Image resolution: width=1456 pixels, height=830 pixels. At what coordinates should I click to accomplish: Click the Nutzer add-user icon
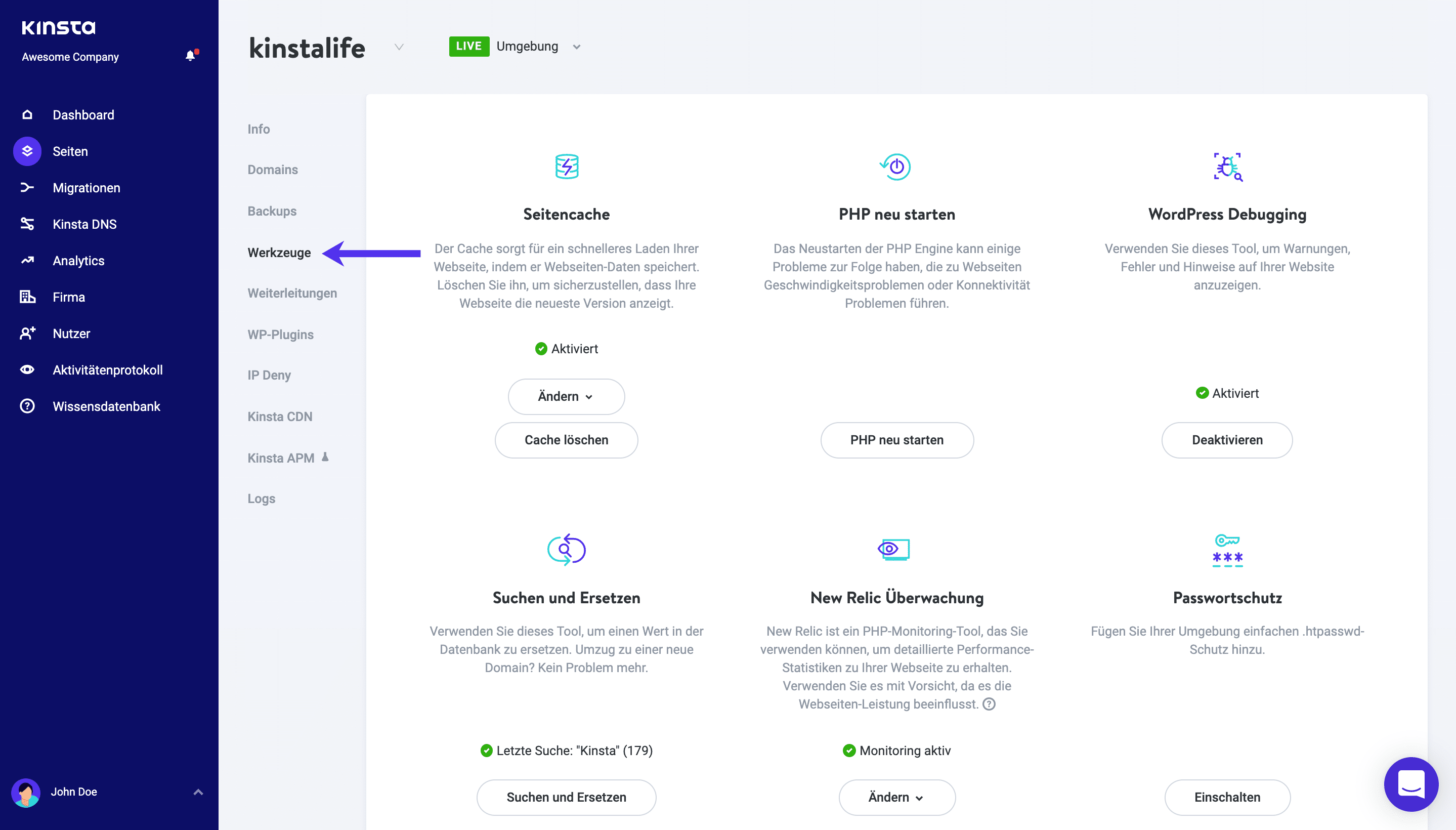(x=27, y=334)
